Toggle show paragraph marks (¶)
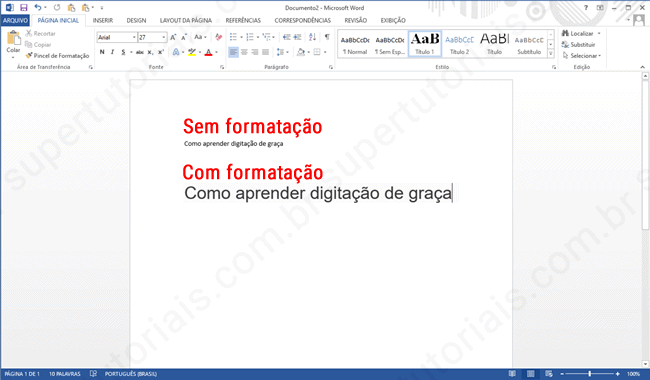The width and height of the screenshot is (650, 380). pyautogui.click(x=327, y=37)
